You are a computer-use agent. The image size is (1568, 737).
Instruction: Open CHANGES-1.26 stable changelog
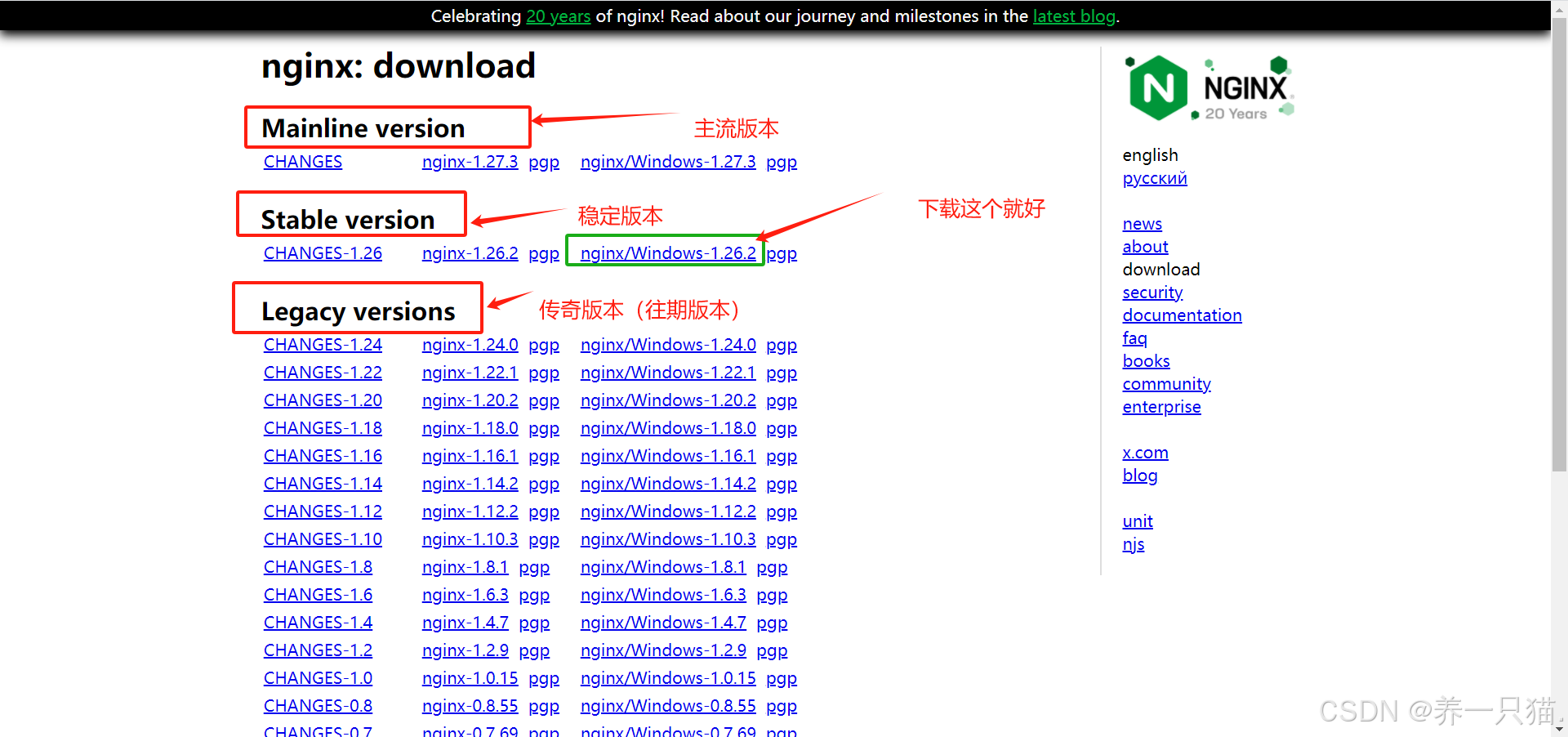[323, 253]
